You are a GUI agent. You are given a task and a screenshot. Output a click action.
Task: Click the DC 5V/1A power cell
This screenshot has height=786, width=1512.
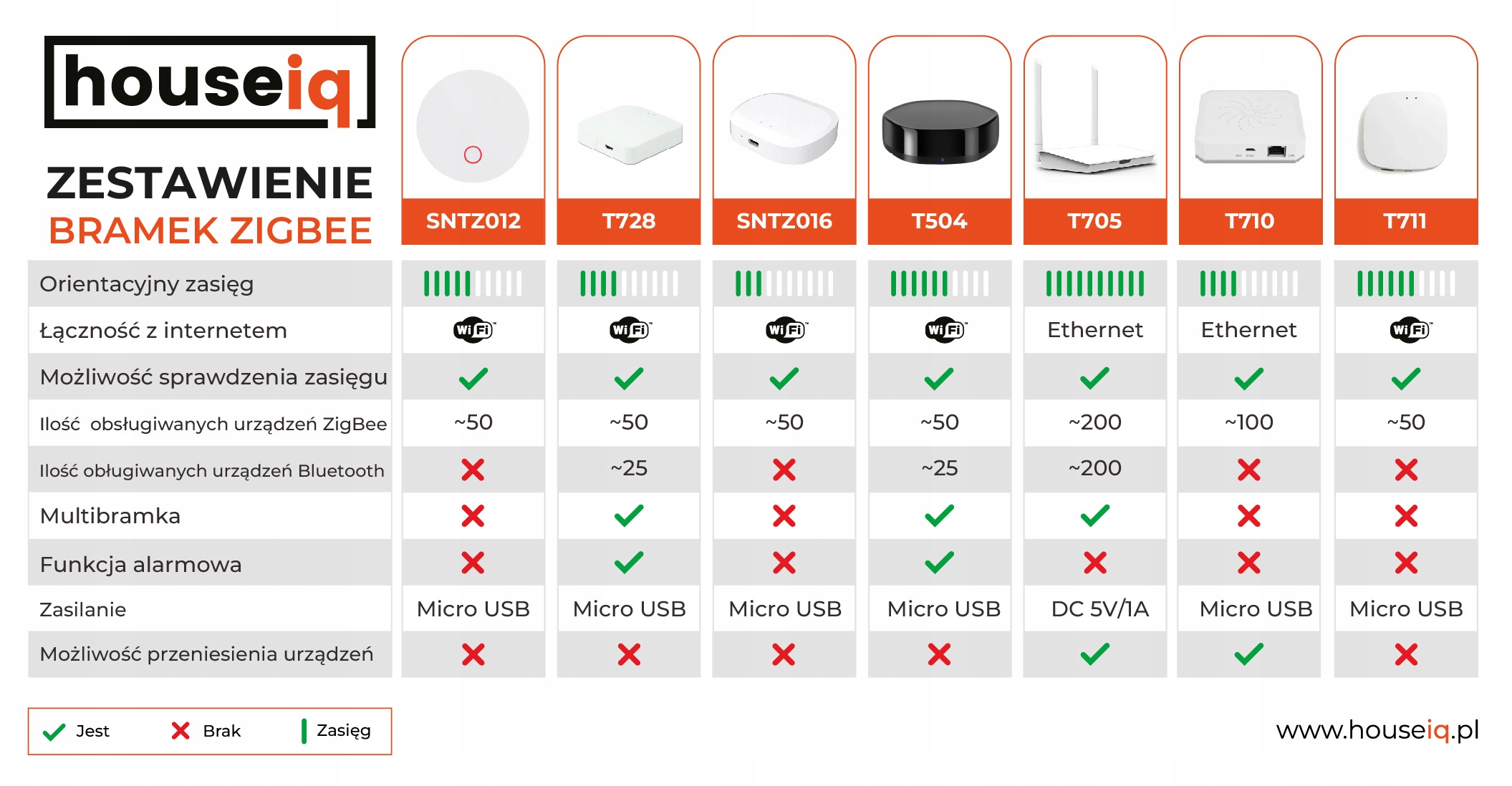click(1099, 608)
